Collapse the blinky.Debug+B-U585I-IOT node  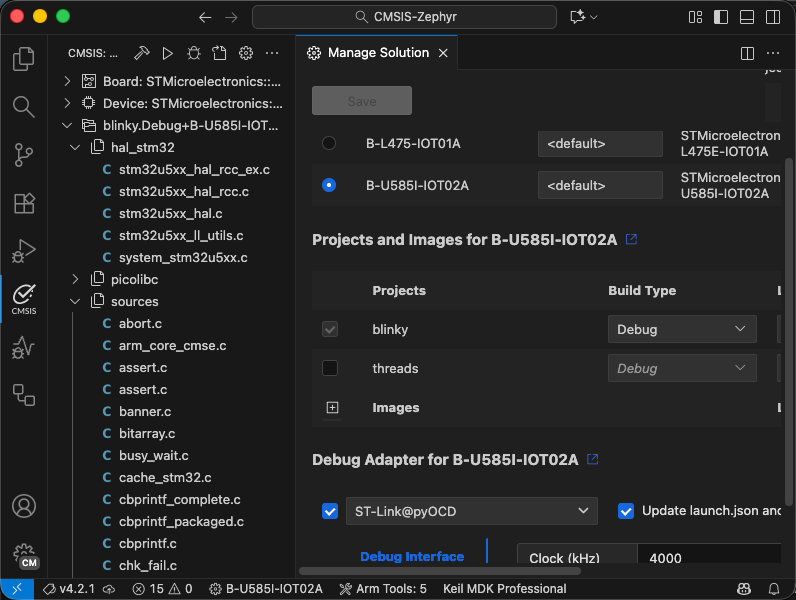(x=67, y=125)
